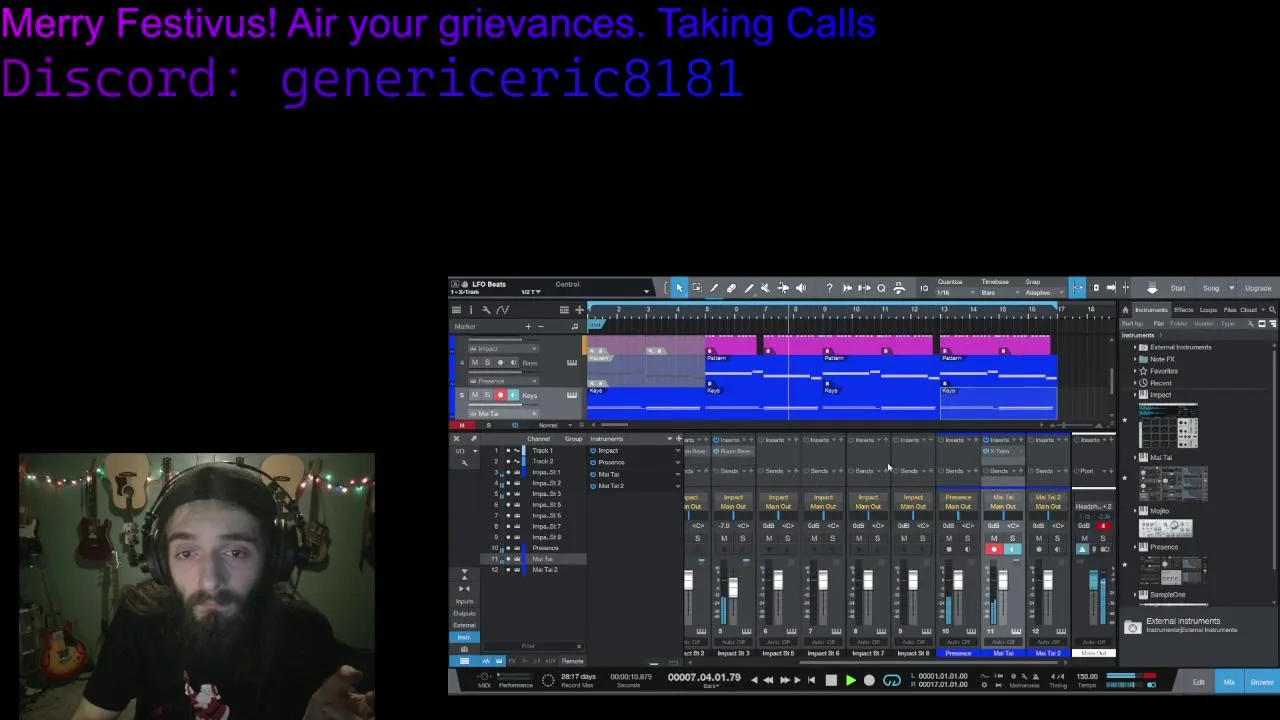Image resolution: width=1280 pixels, height=720 pixels.
Task: Open the Start page
Action: [x=1178, y=288]
